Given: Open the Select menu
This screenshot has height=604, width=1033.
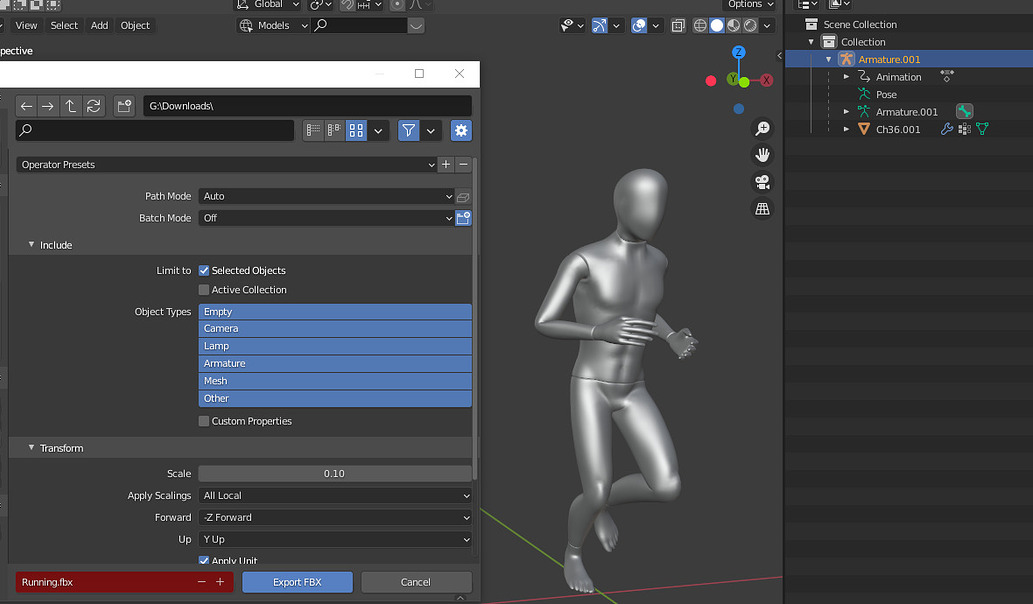Looking at the screenshot, I should 64,26.
